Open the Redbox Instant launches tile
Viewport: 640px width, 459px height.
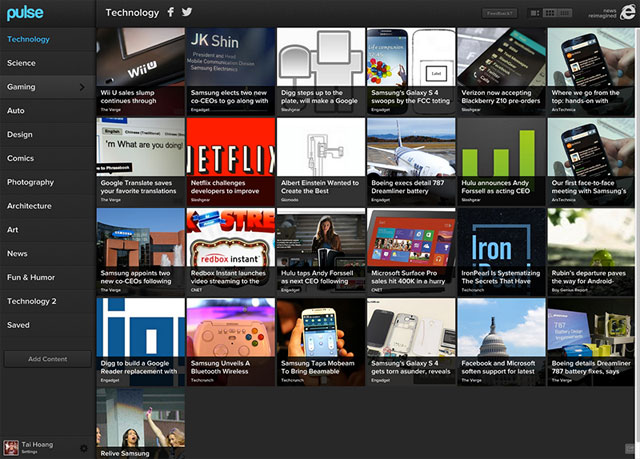(x=231, y=252)
